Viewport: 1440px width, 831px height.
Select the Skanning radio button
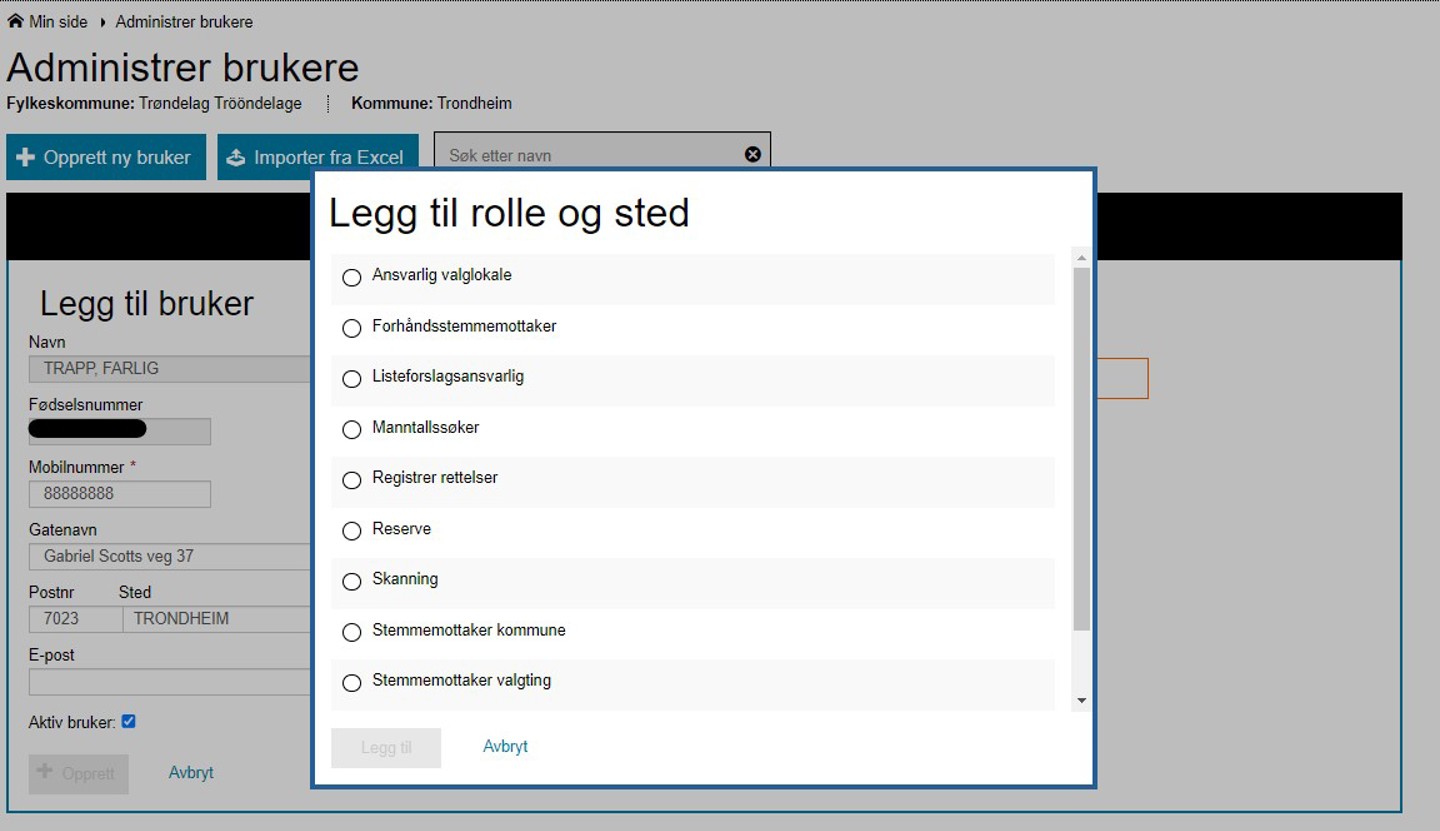pos(352,581)
